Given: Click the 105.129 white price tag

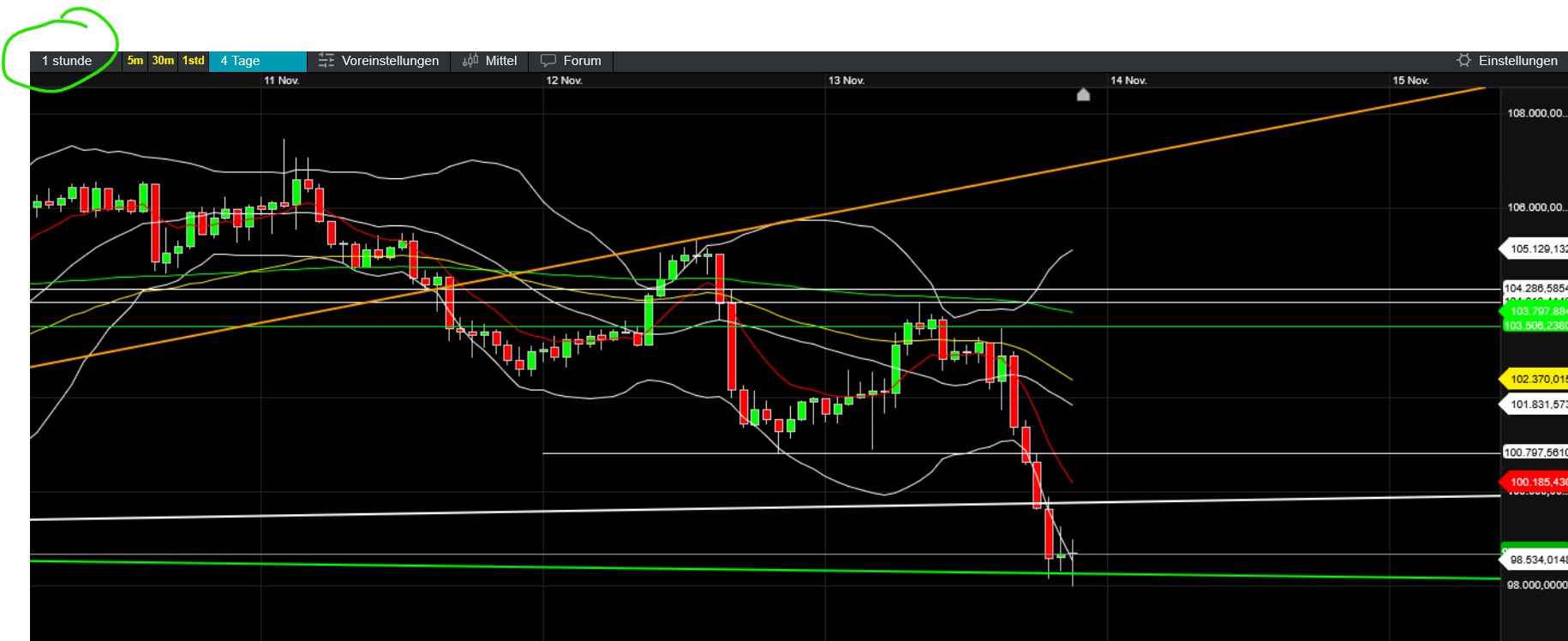Looking at the screenshot, I should [1535, 249].
